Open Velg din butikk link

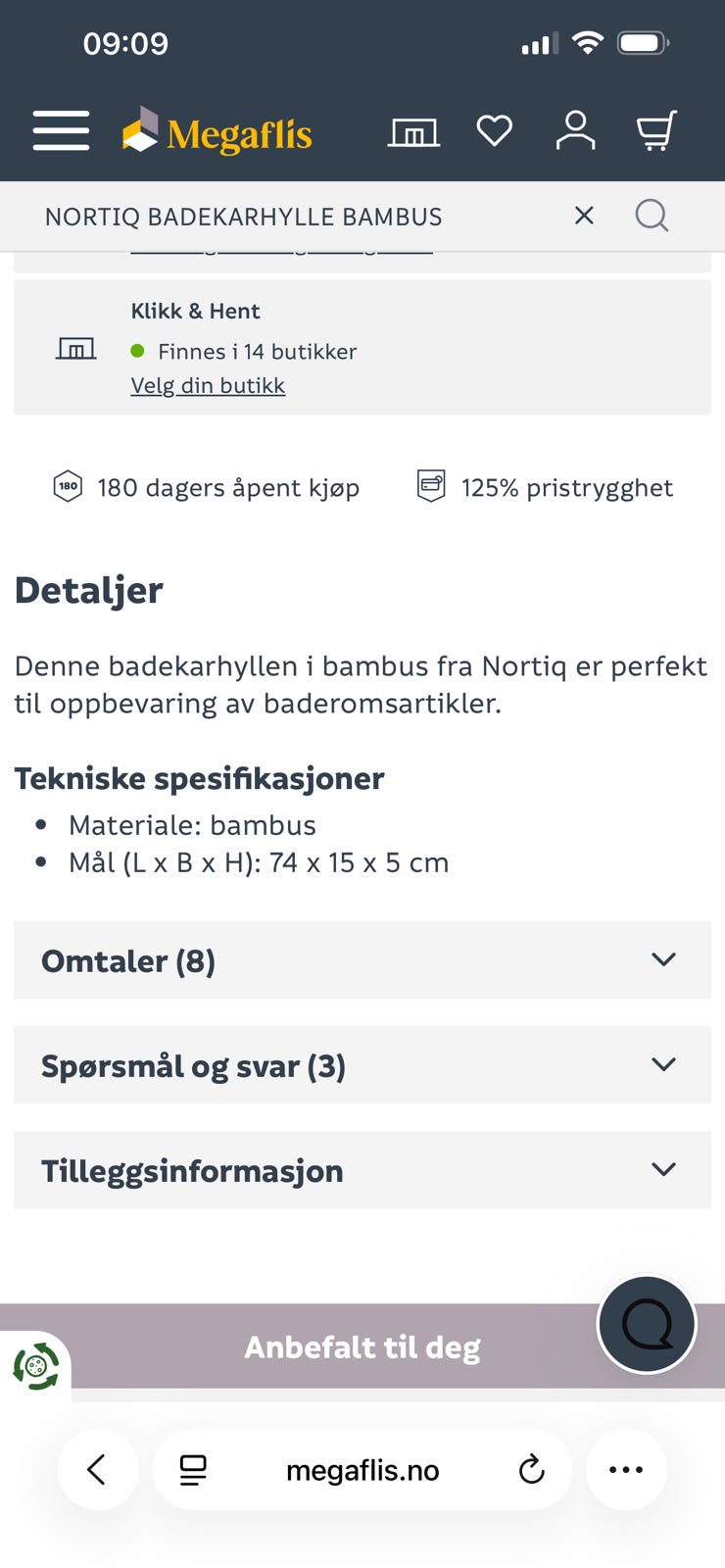tap(208, 385)
